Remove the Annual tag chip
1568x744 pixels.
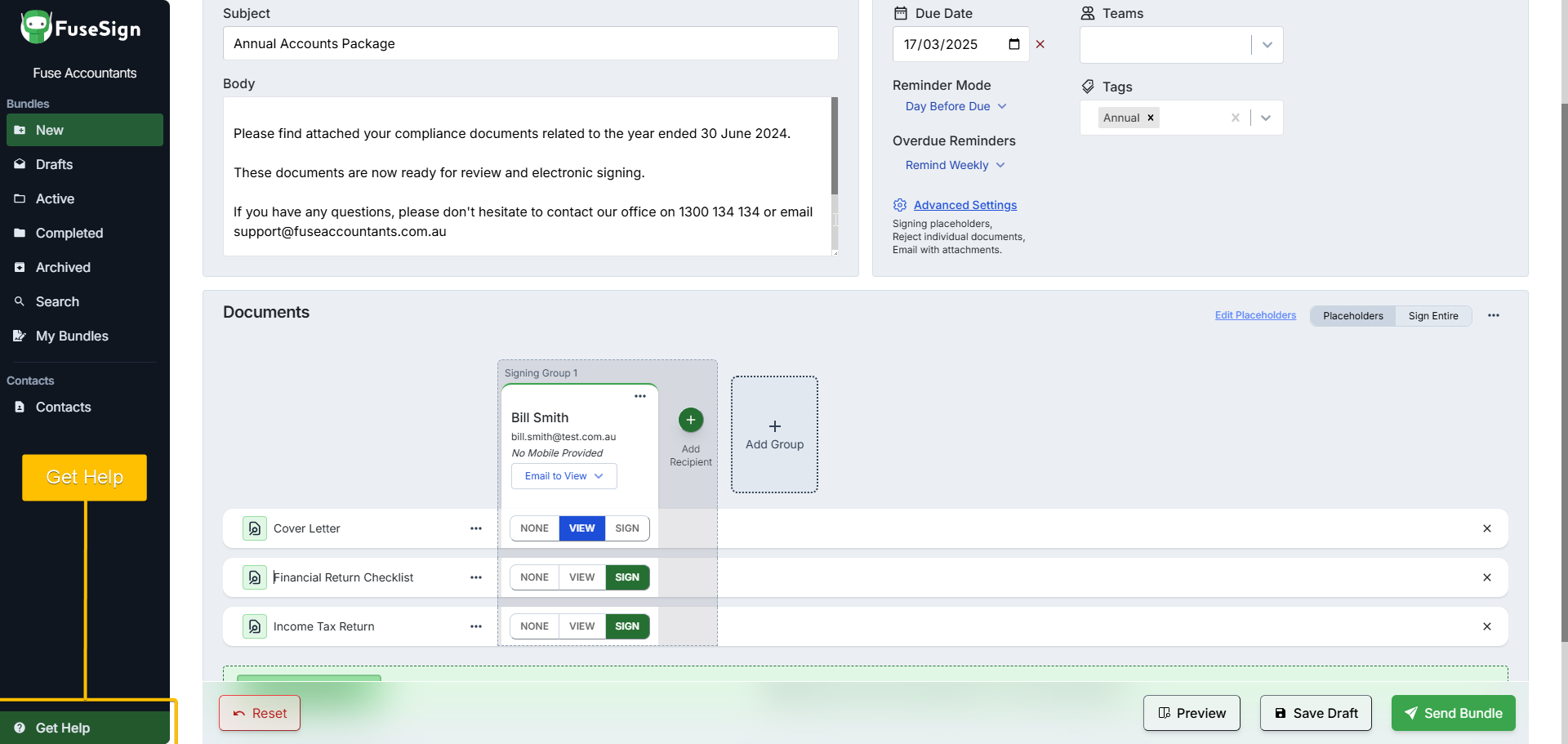click(x=1151, y=118)
